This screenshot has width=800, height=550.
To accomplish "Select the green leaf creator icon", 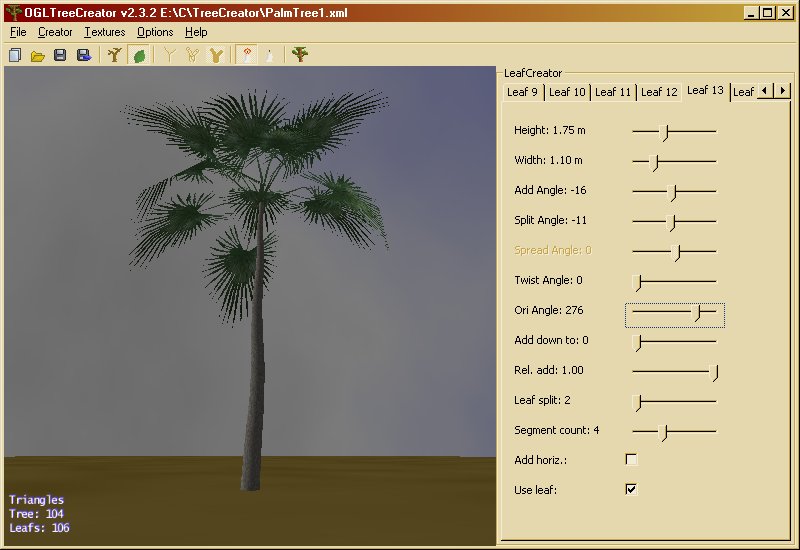I will click(x=139, y=55).
